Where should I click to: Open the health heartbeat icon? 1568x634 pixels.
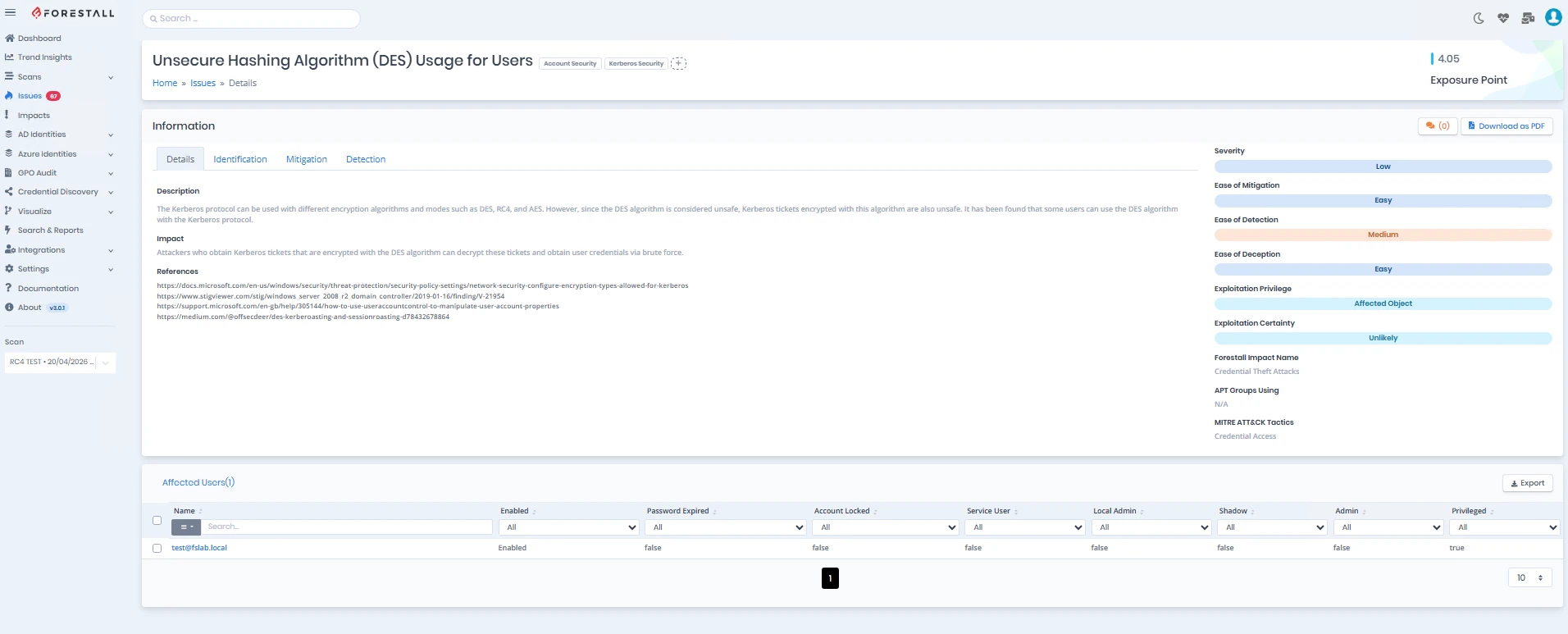(1503, 18)
